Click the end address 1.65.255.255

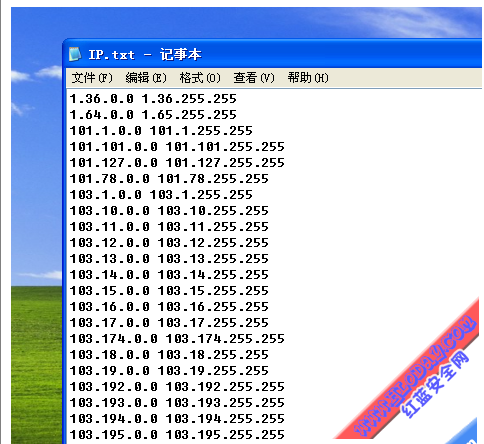189,115
